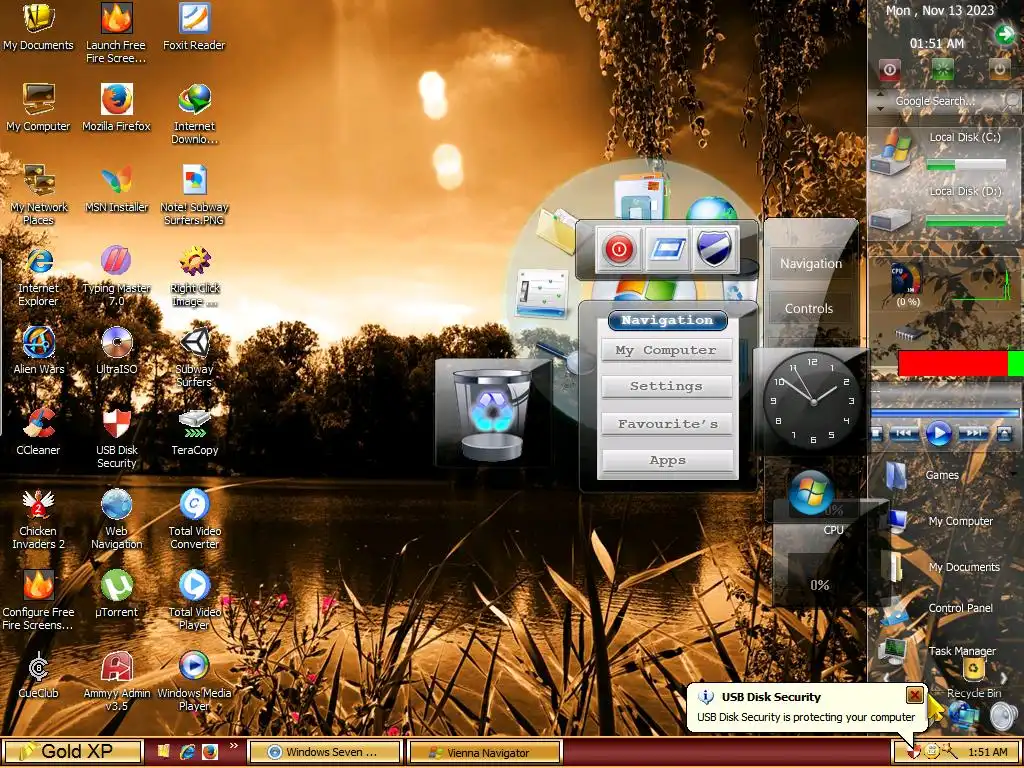Open Games from the sidebar shortcuts

(923, 475)
